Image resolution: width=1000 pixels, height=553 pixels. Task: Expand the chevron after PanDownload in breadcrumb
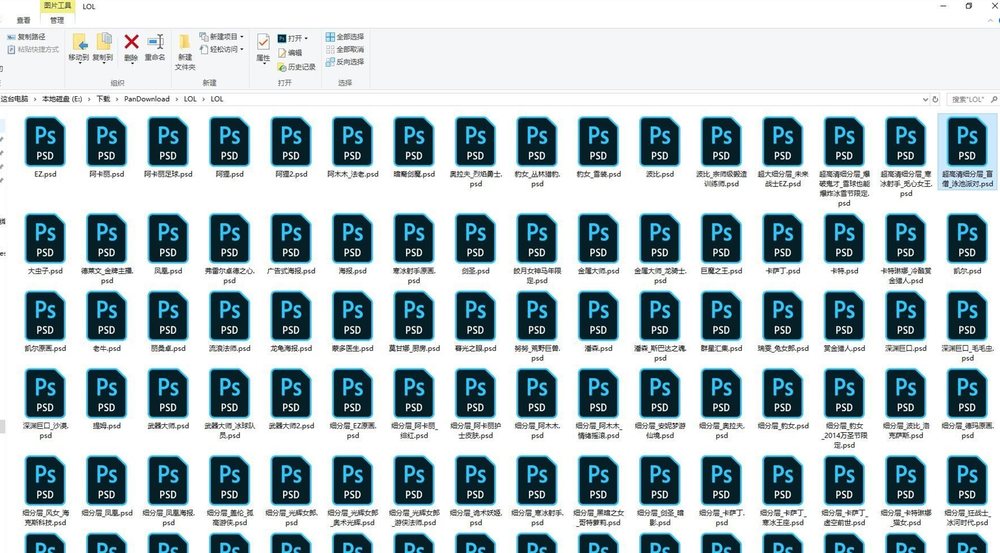[x=177, y=100]
